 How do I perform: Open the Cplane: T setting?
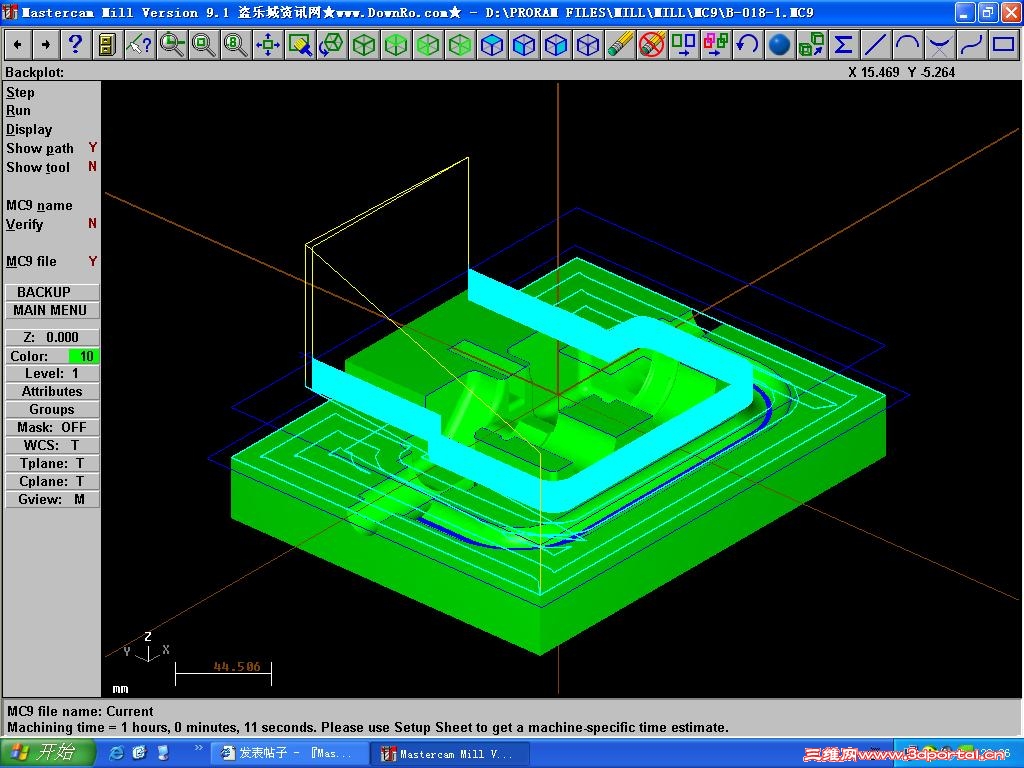[52, 481]
